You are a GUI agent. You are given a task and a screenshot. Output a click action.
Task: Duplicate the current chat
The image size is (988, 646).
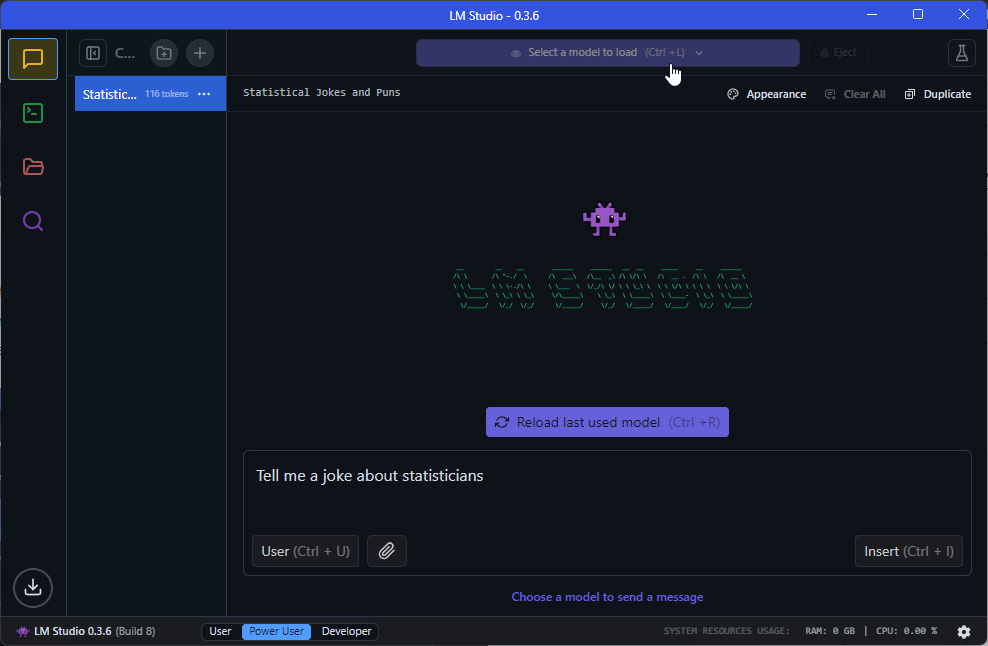938,94
